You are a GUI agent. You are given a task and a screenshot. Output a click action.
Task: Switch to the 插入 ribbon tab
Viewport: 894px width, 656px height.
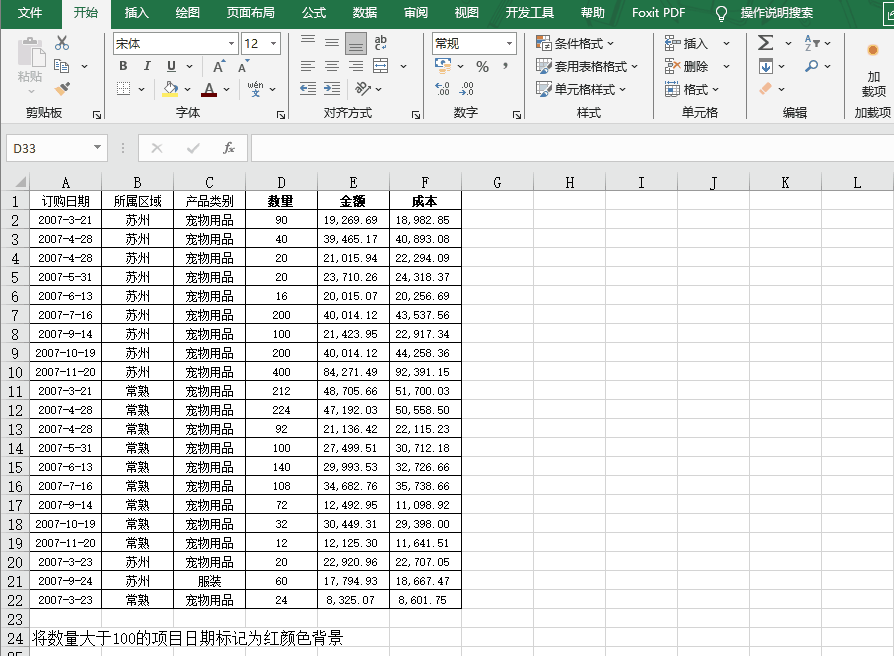click(137, 13)
